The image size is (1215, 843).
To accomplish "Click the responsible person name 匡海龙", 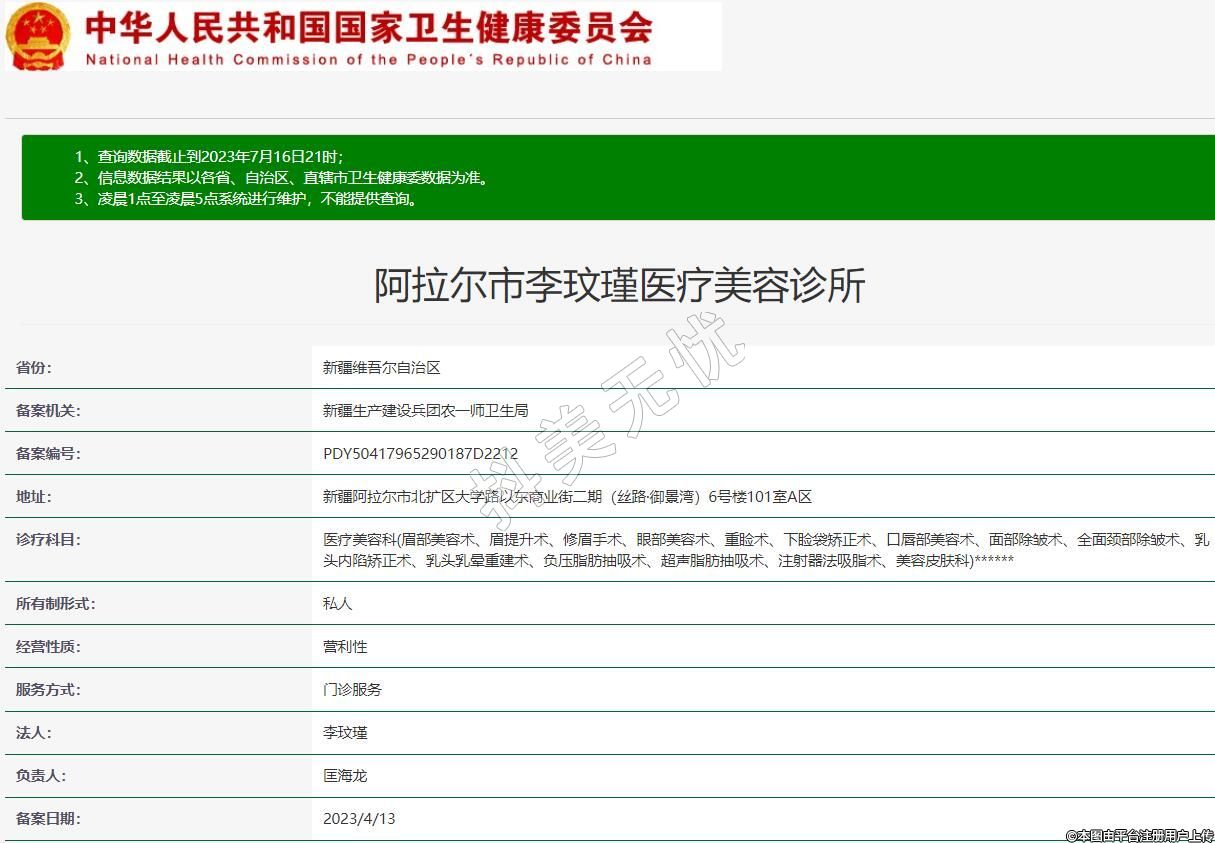I will (345, 776).
